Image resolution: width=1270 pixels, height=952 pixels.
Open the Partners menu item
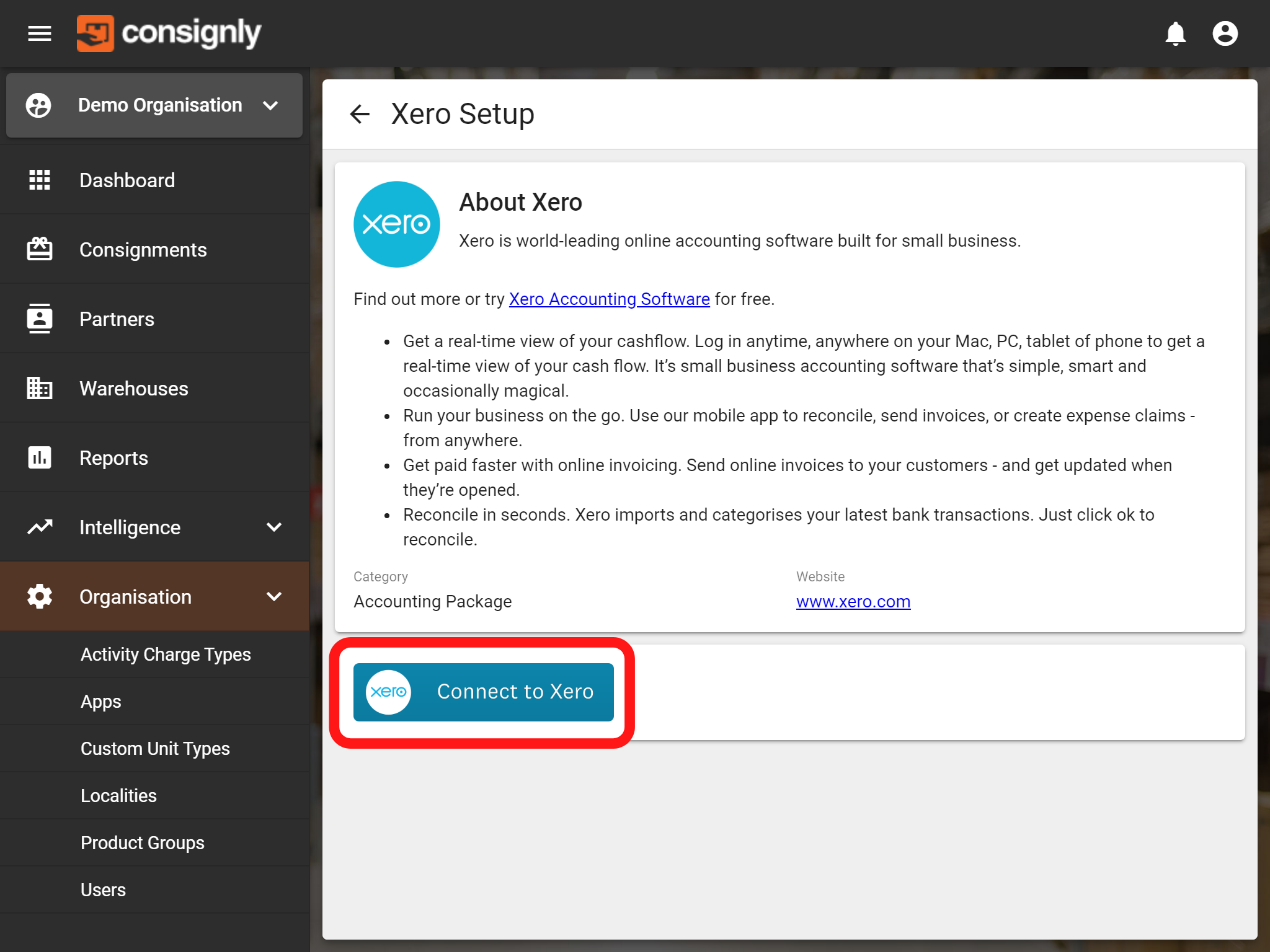click(154, 319)
